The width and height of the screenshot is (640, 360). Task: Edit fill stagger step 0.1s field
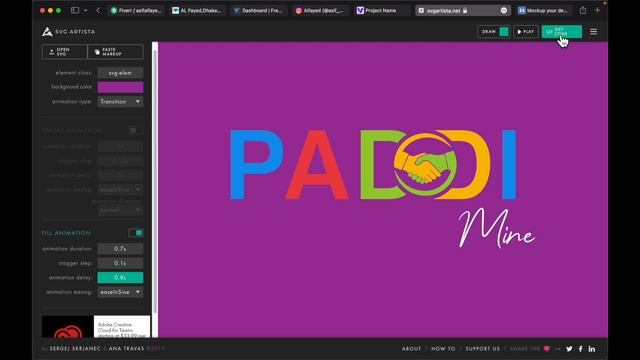pos(120,263)
